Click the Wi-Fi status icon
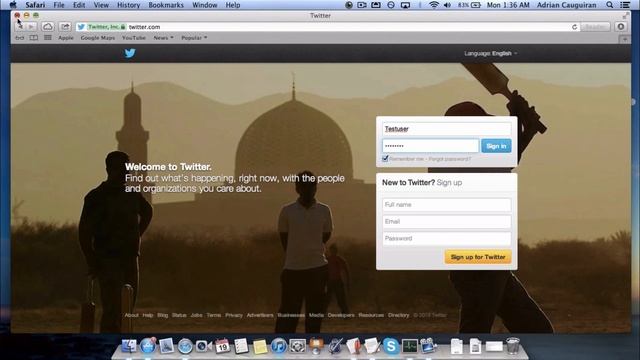This screenshot has height=360, width=640. tap(433, 5)
